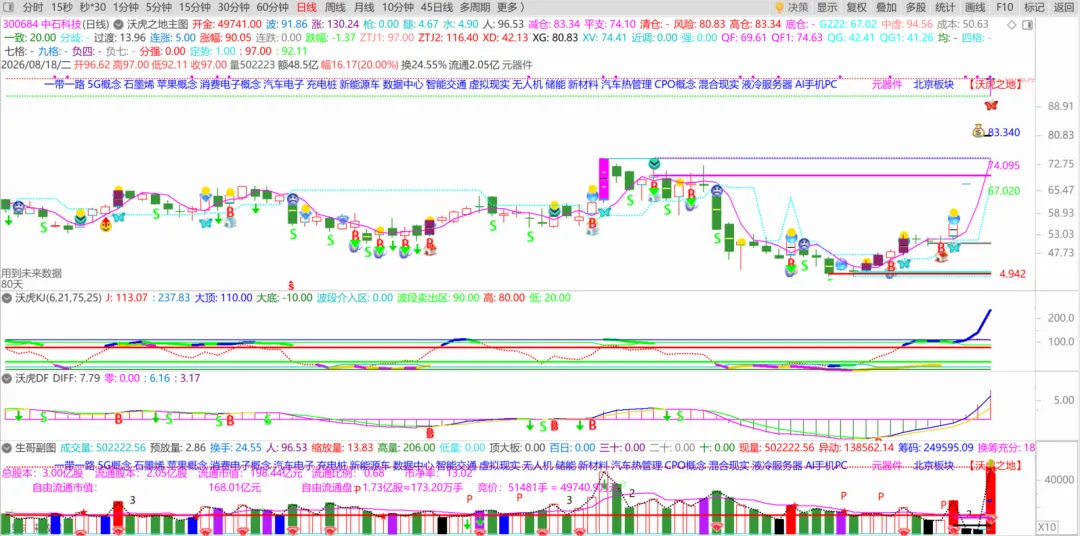Viewport: 1080px width, 536px height.
Task: Click the lightbulb icon beside 决策
Action: pos(779,8)
